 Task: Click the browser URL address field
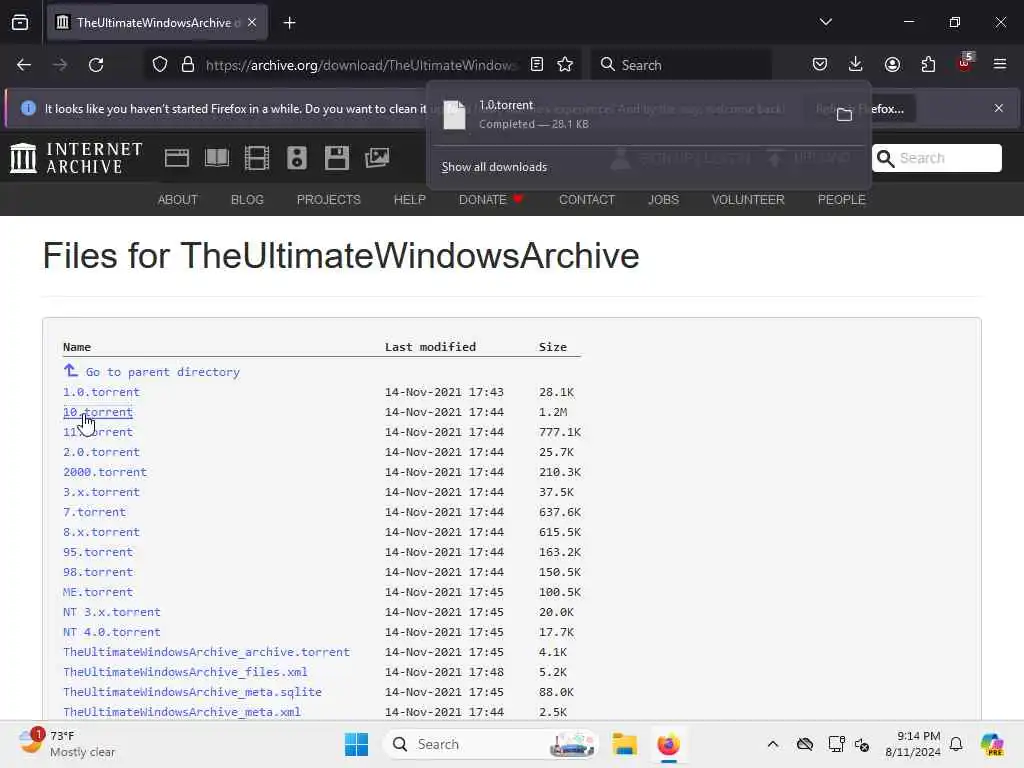pos(360,65)
